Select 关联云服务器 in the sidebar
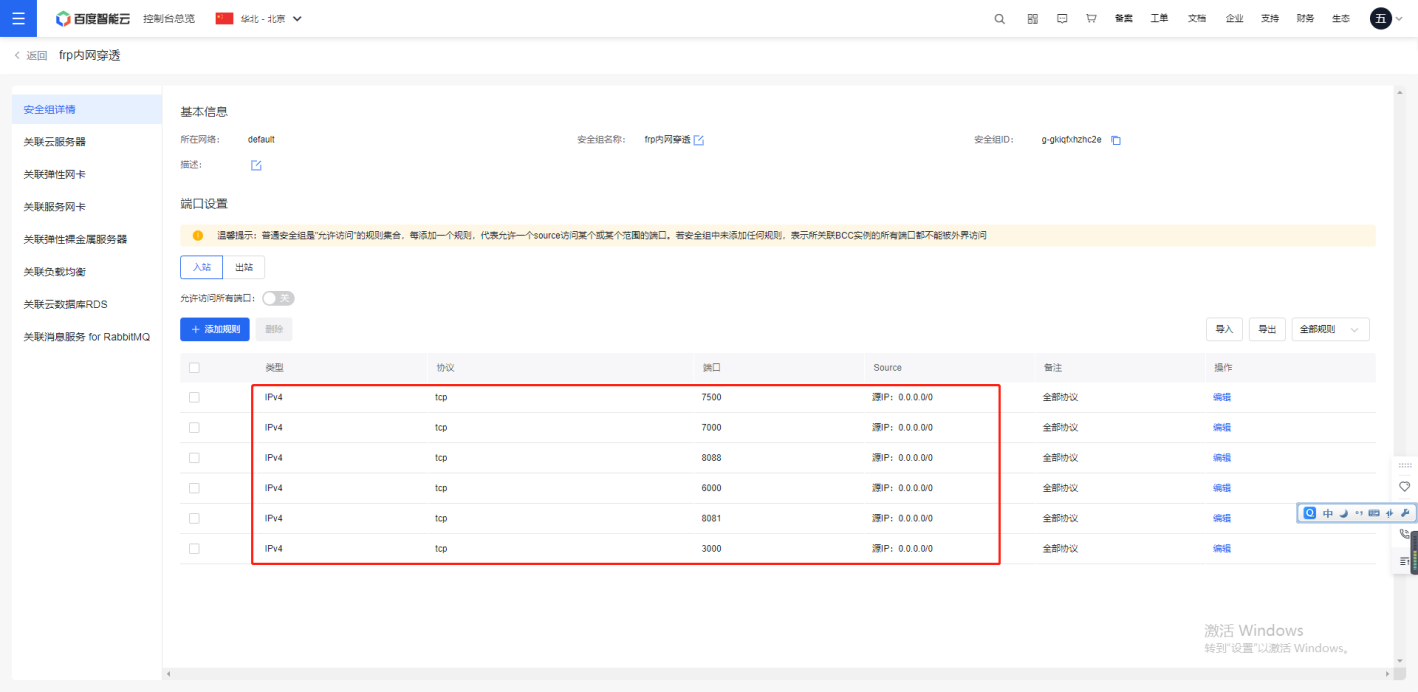 click(55, 142)
